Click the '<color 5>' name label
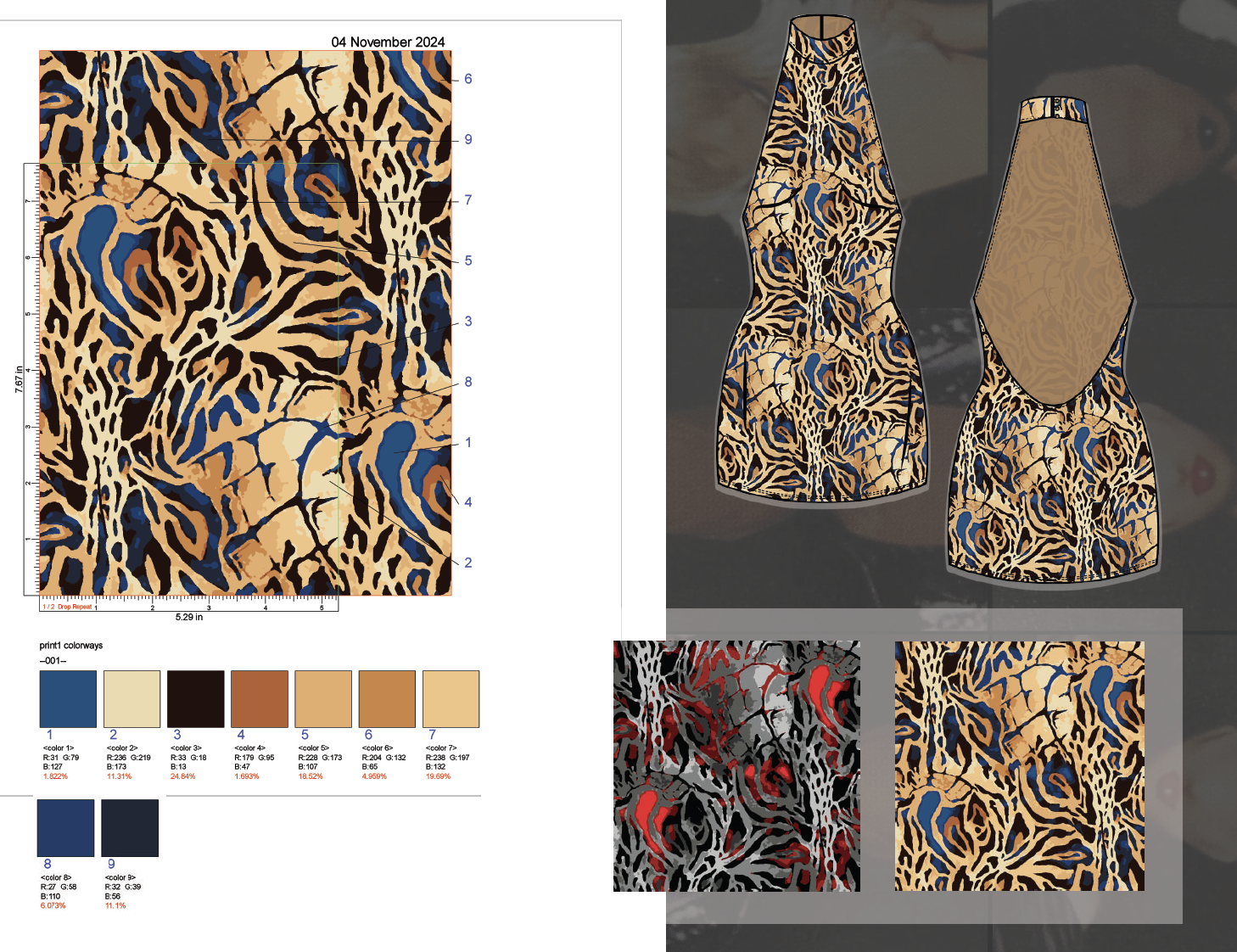This screenshot has height=952, width=1237. [314, 748]
